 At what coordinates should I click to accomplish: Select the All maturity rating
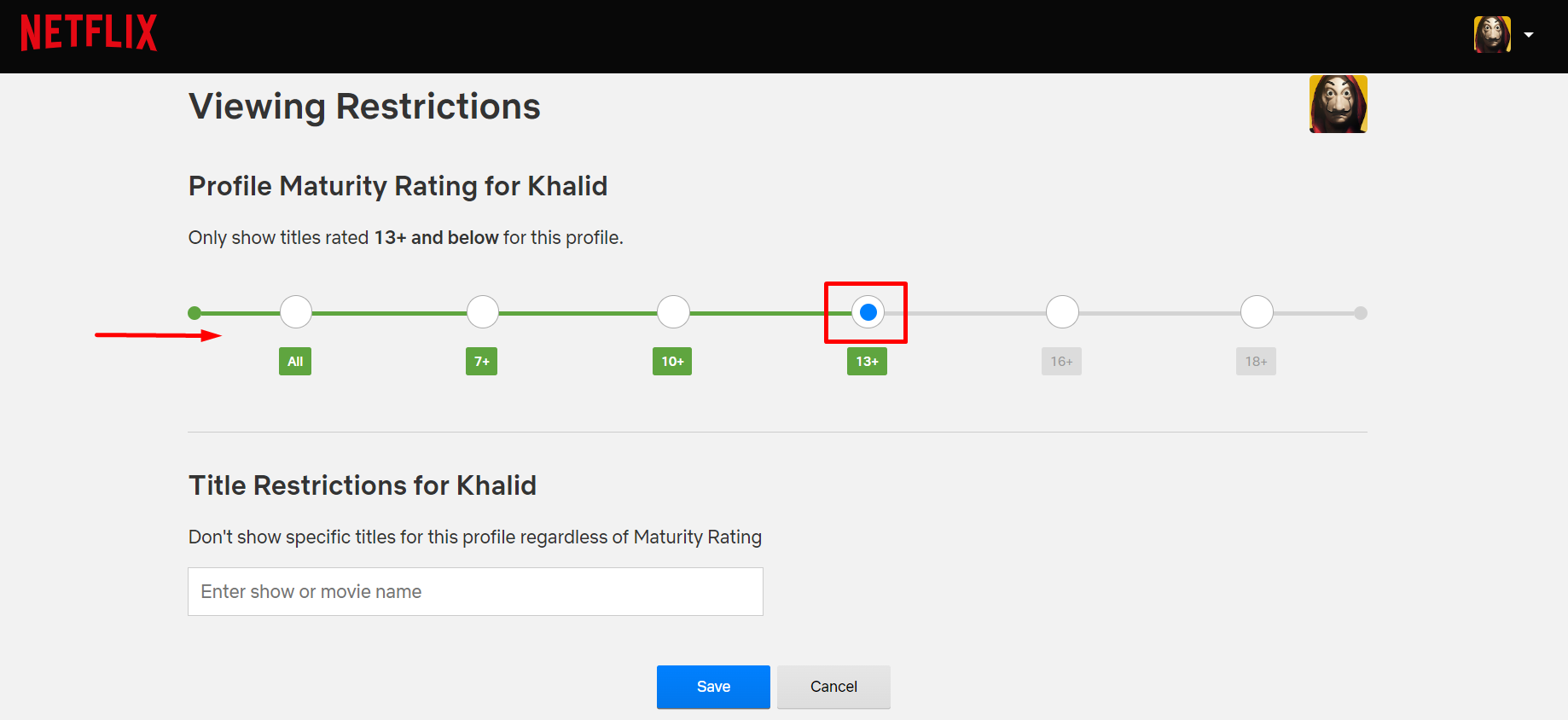pyautogui.click(x=295, y=312)
